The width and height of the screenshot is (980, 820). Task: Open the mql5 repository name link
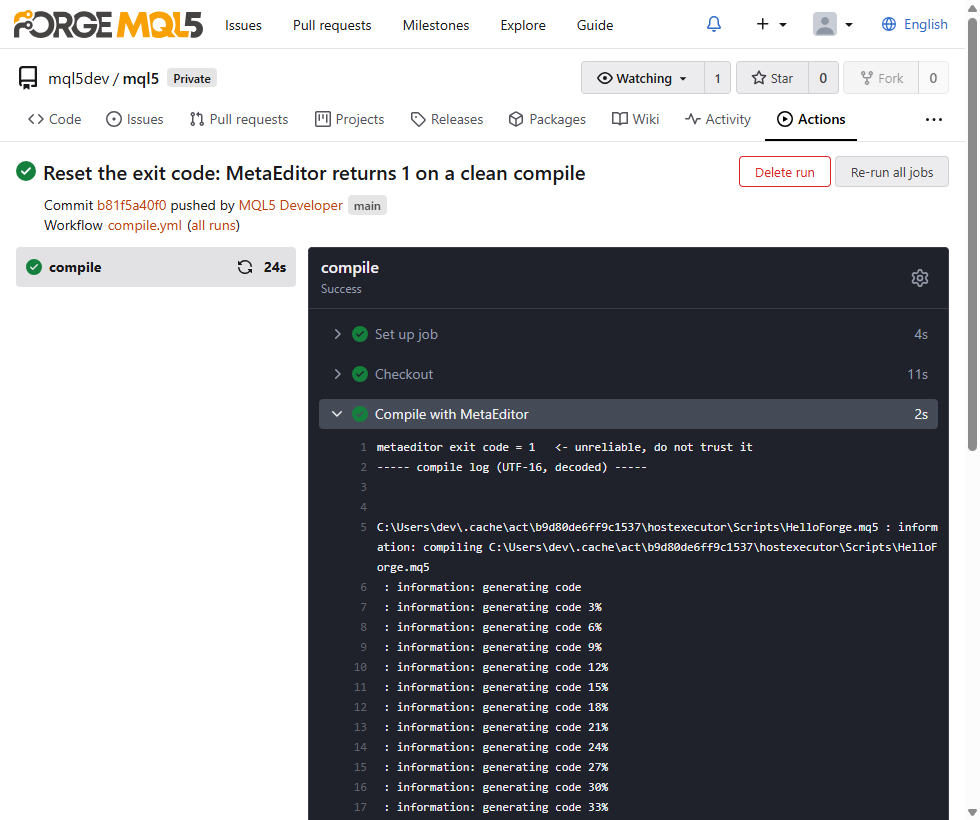pyautogui.click(x=141, y=79)
